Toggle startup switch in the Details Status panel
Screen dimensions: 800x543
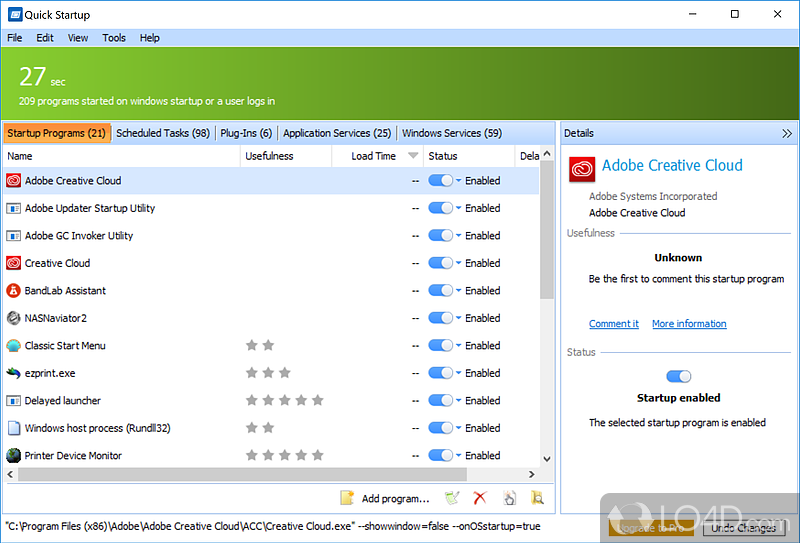678,376
